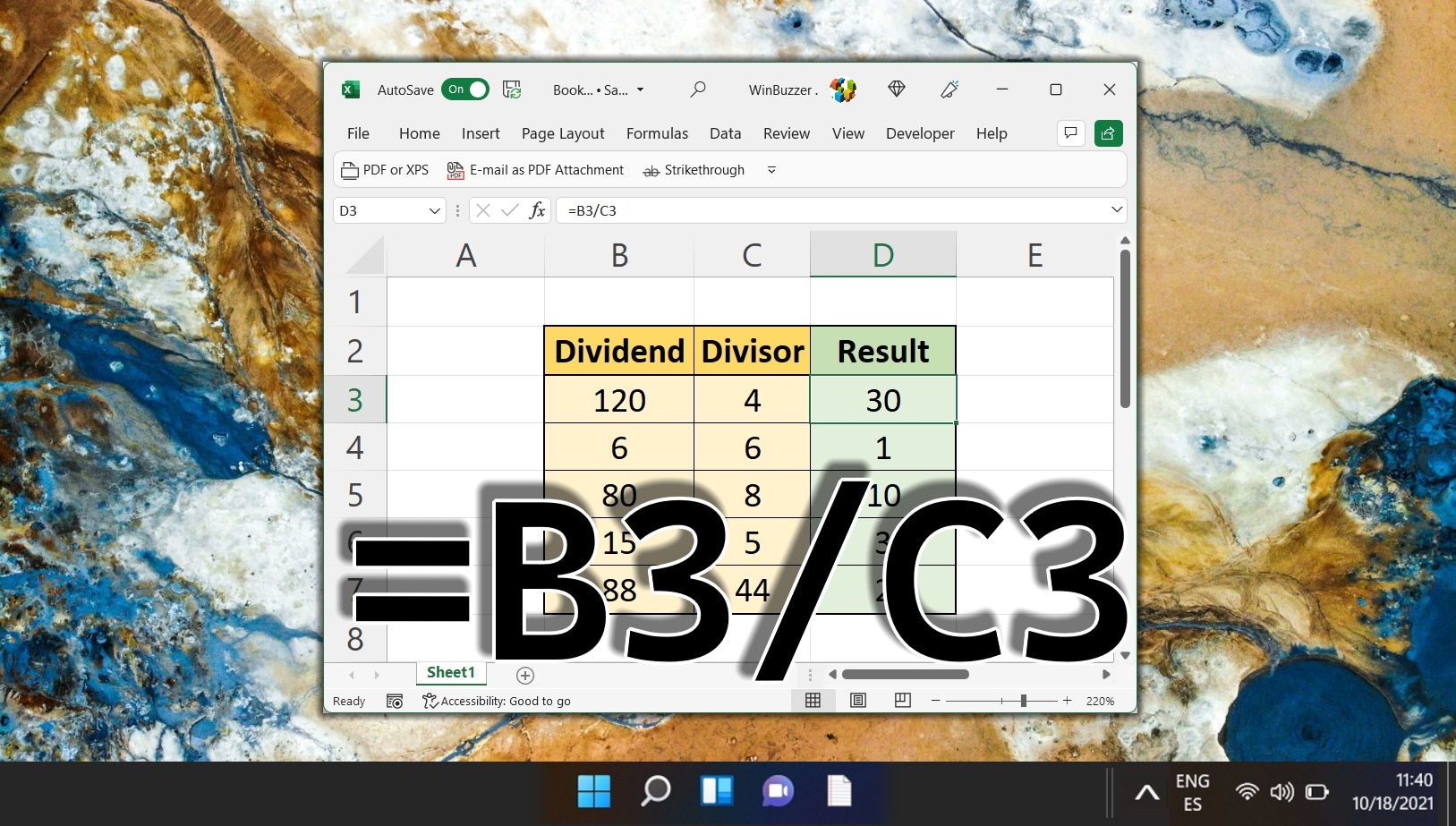
Task: Click the vertical scrollbar thumb
Action: (x=1125, y=329)
